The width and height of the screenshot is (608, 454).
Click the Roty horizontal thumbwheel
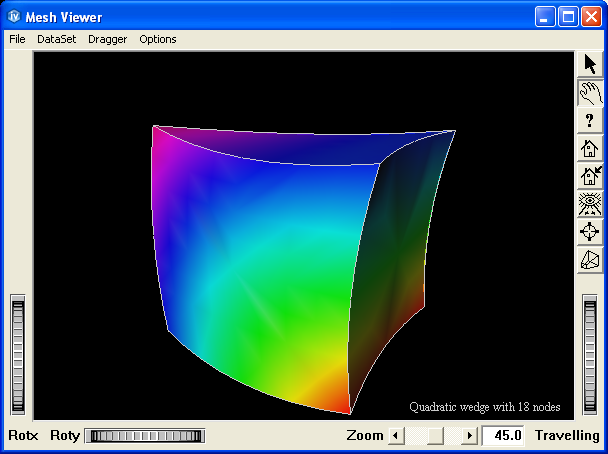[x=144, y=436]
